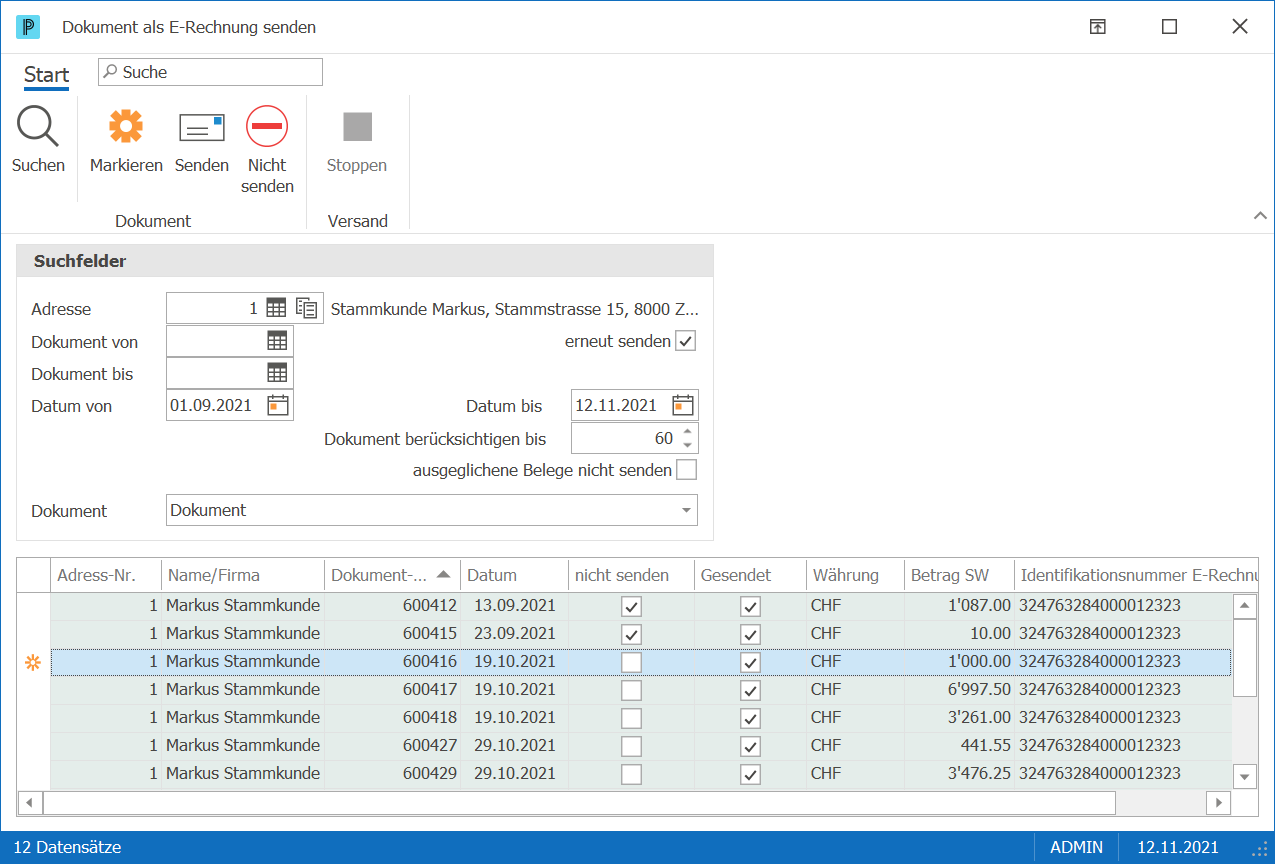Click ADMIN in the status bar
Image resolution: width=1275 pixels, height=864 pixels.
tap(1076, 847)
